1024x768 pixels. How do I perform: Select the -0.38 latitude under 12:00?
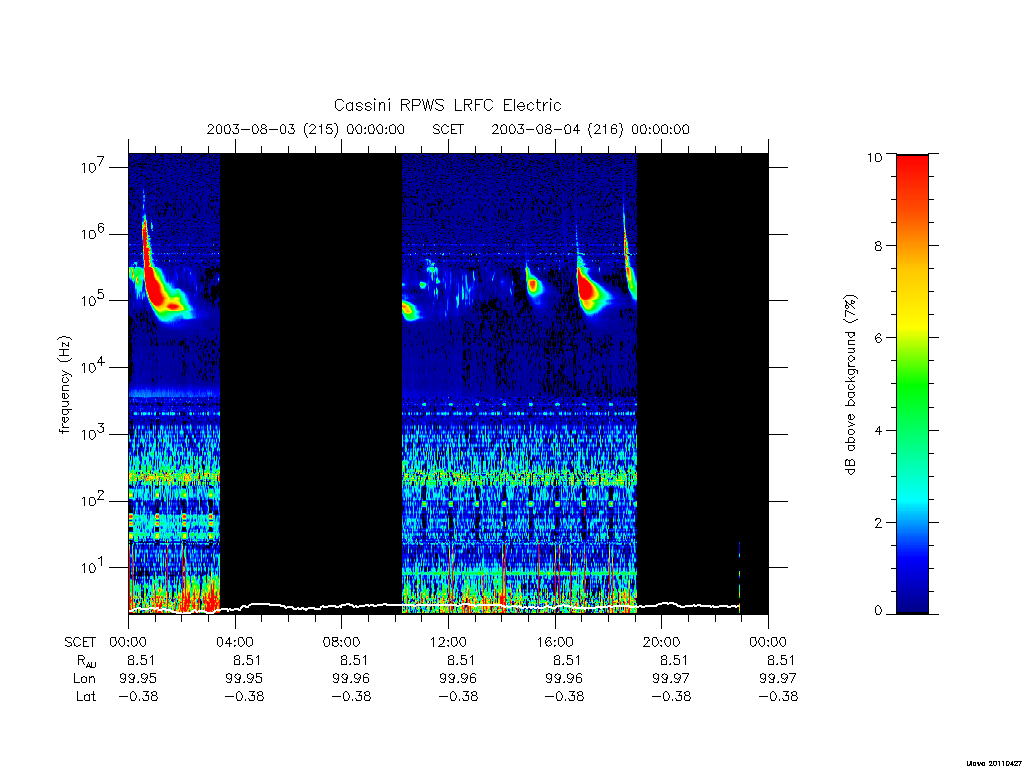pos(458,696)
